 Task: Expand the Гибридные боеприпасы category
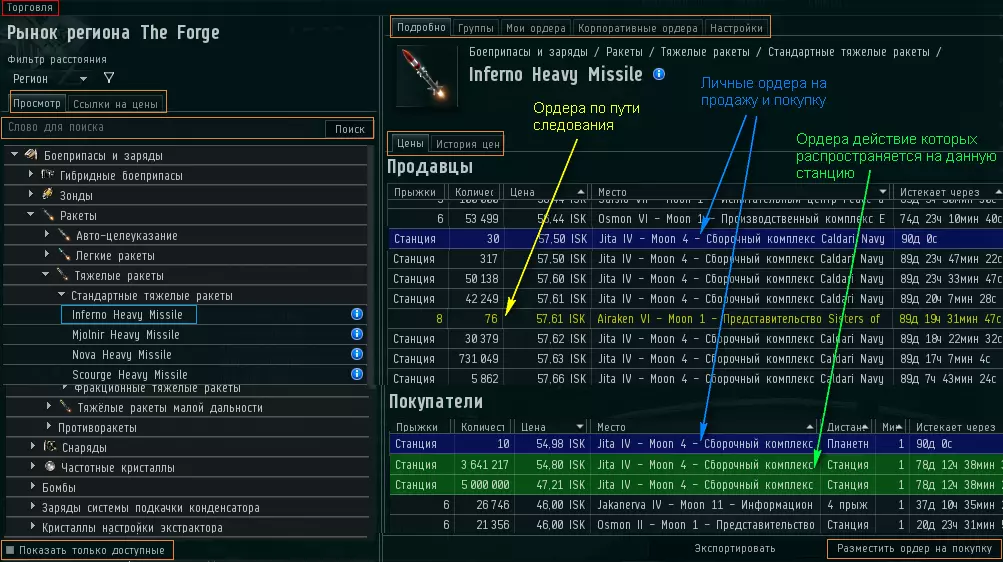pos(31,175)
